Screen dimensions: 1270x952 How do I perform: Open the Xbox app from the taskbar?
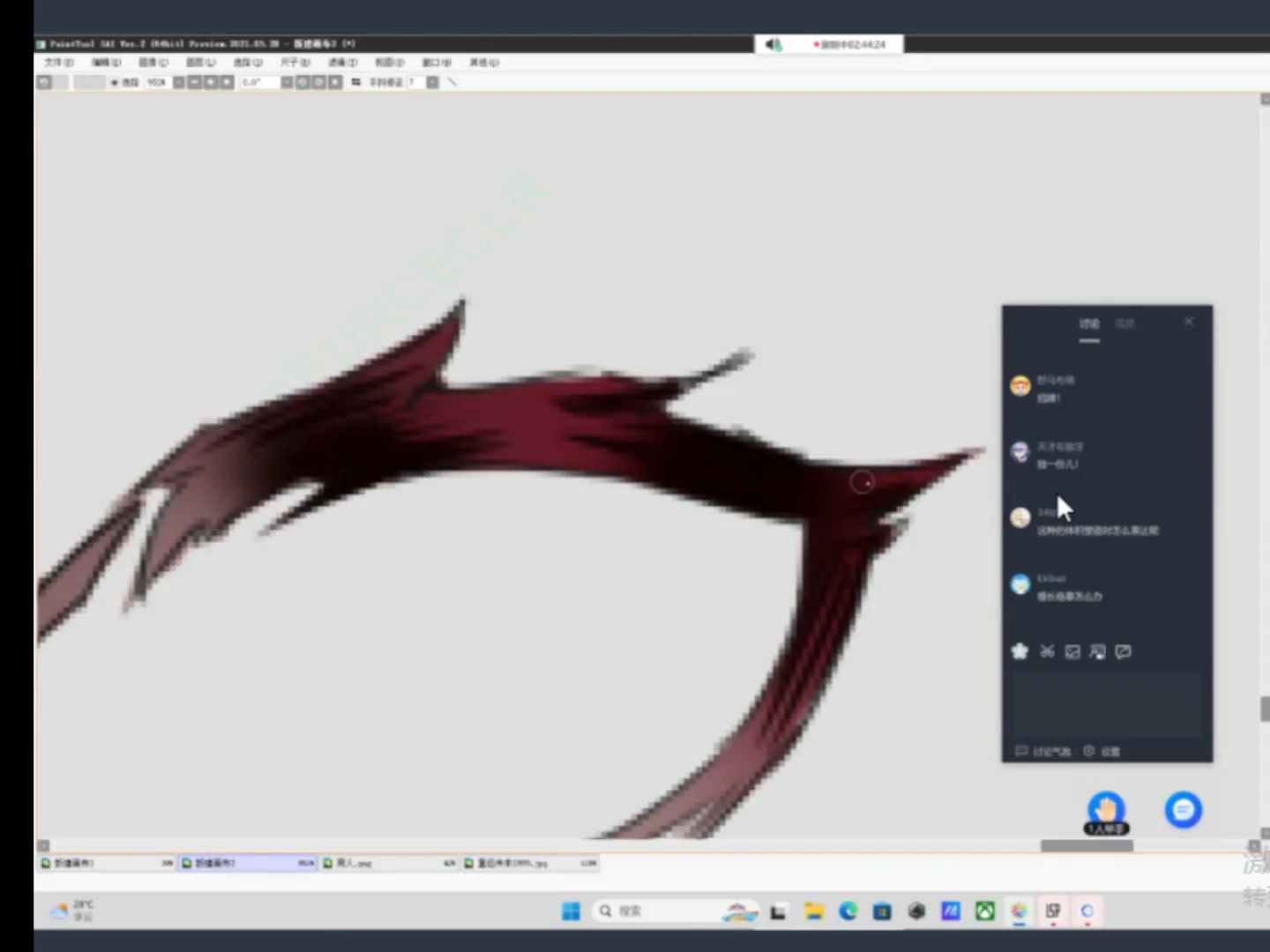(985, 911)
